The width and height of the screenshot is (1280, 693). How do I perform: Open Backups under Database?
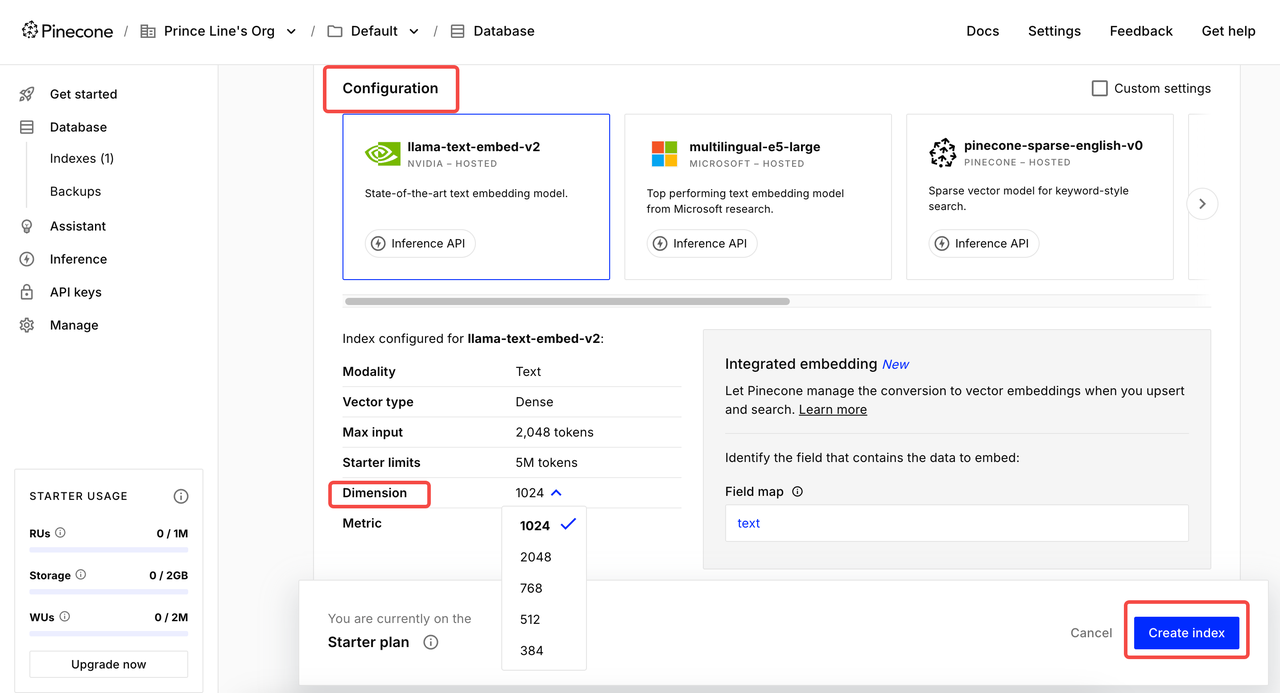pyautogui.click(x=76, y=191)
